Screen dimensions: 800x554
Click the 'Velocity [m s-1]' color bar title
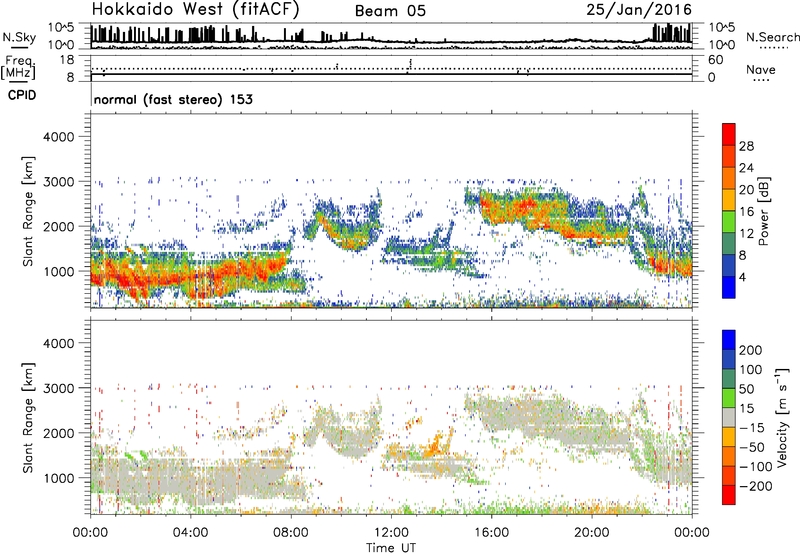point(783,417)
